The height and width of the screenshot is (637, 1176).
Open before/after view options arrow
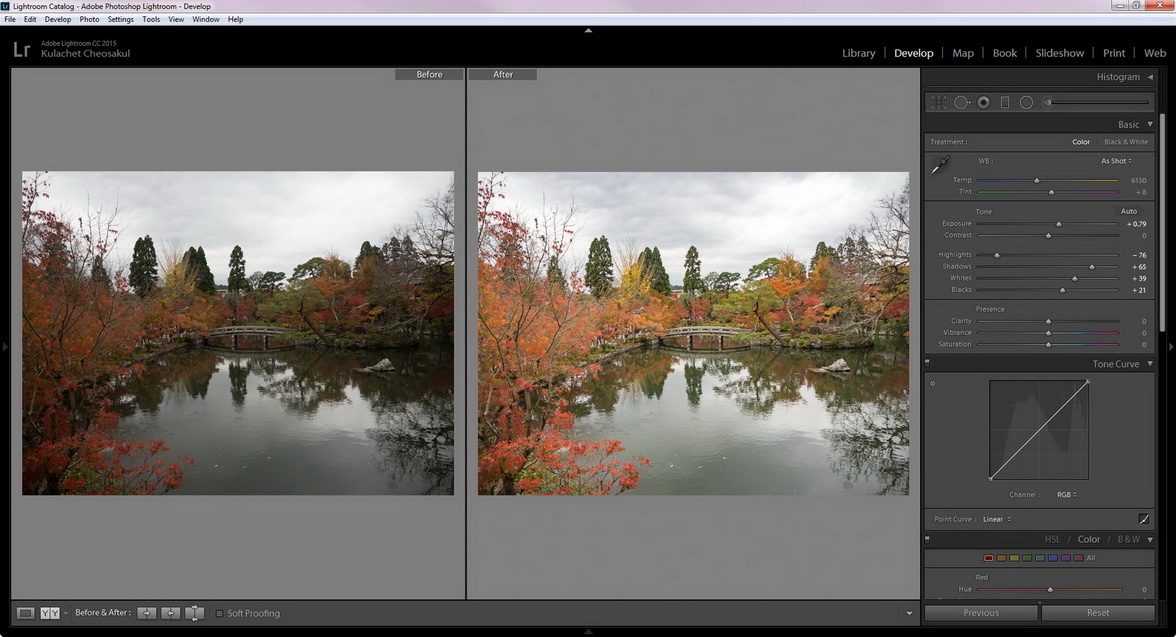click(x=66, y=614)
